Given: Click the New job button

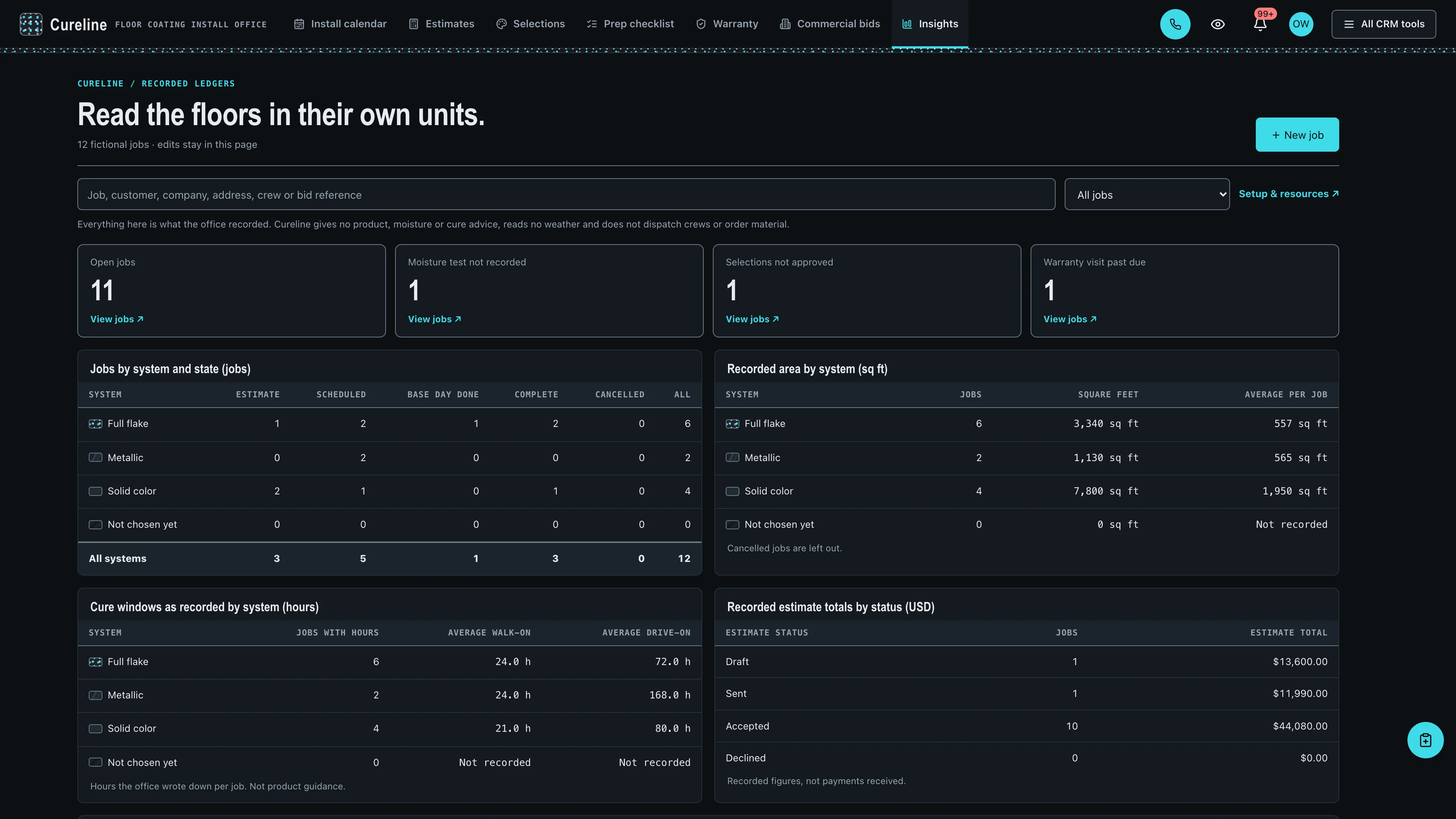Looking at the screenshot, I should click(1297, 135).
